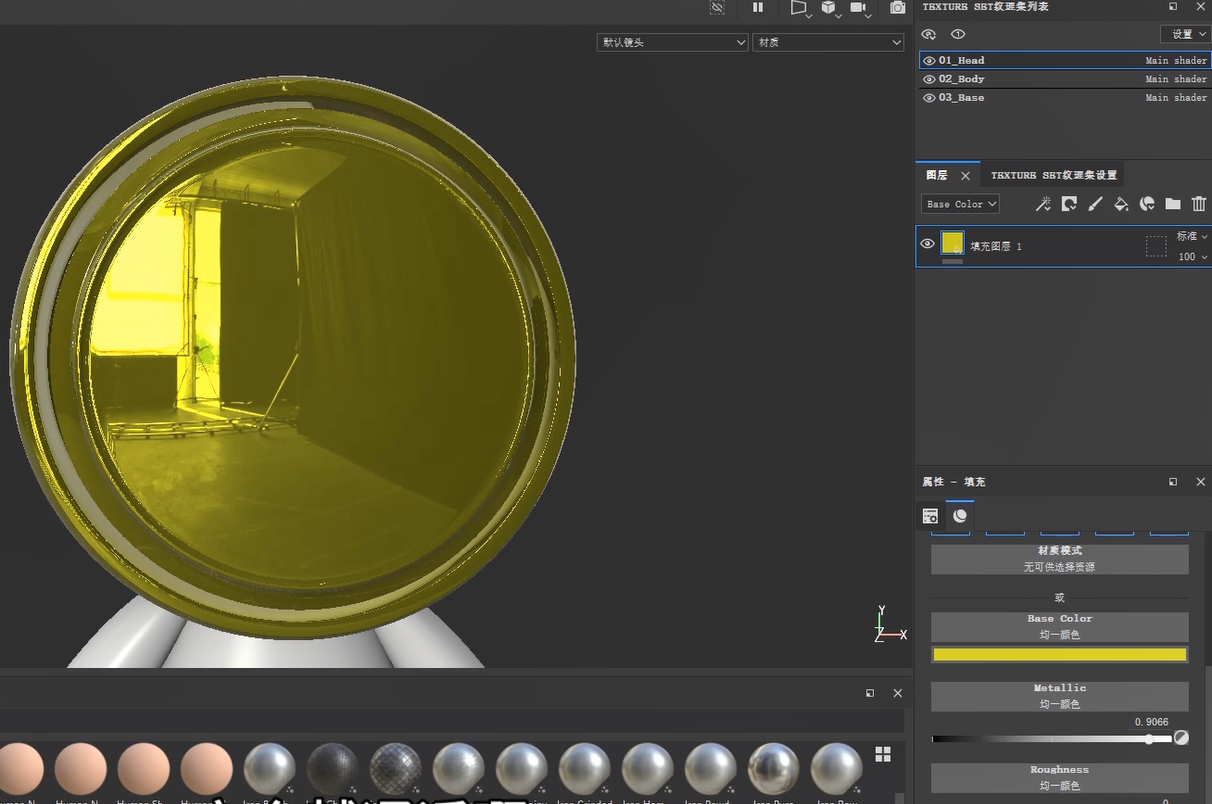Image resolution: width=1212 pixels, height=804 pixels.
Task: Take a viewport screenshot with camera icon
Action: pyautogui.click(x=897, y=8)
